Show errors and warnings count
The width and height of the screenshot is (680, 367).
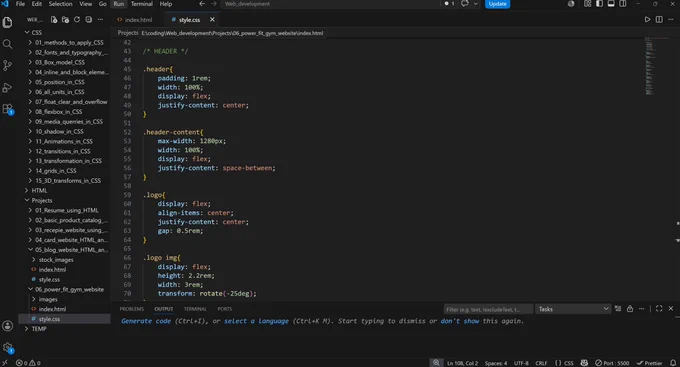coord(28,363)
